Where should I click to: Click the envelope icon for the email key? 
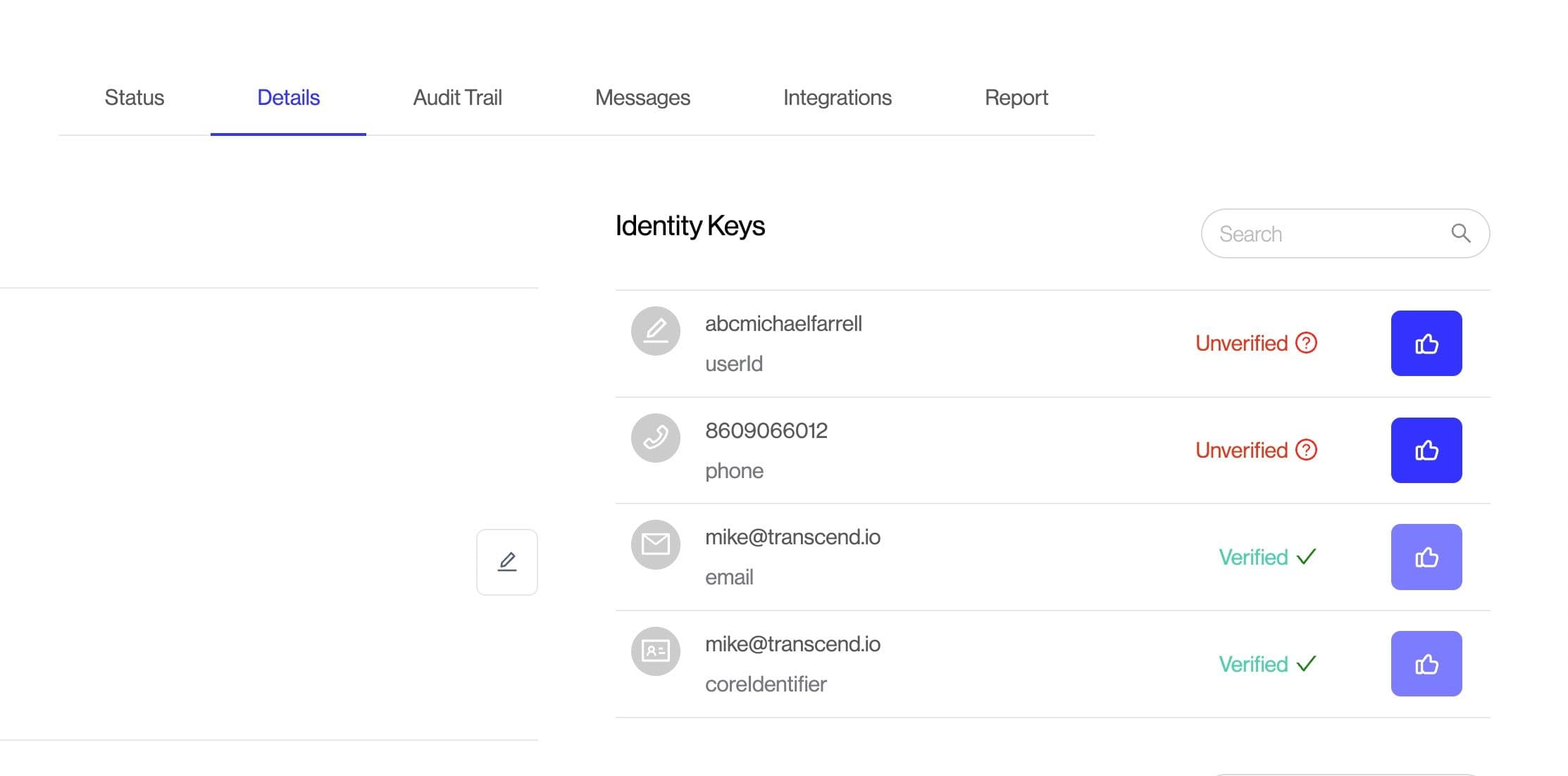655,544
